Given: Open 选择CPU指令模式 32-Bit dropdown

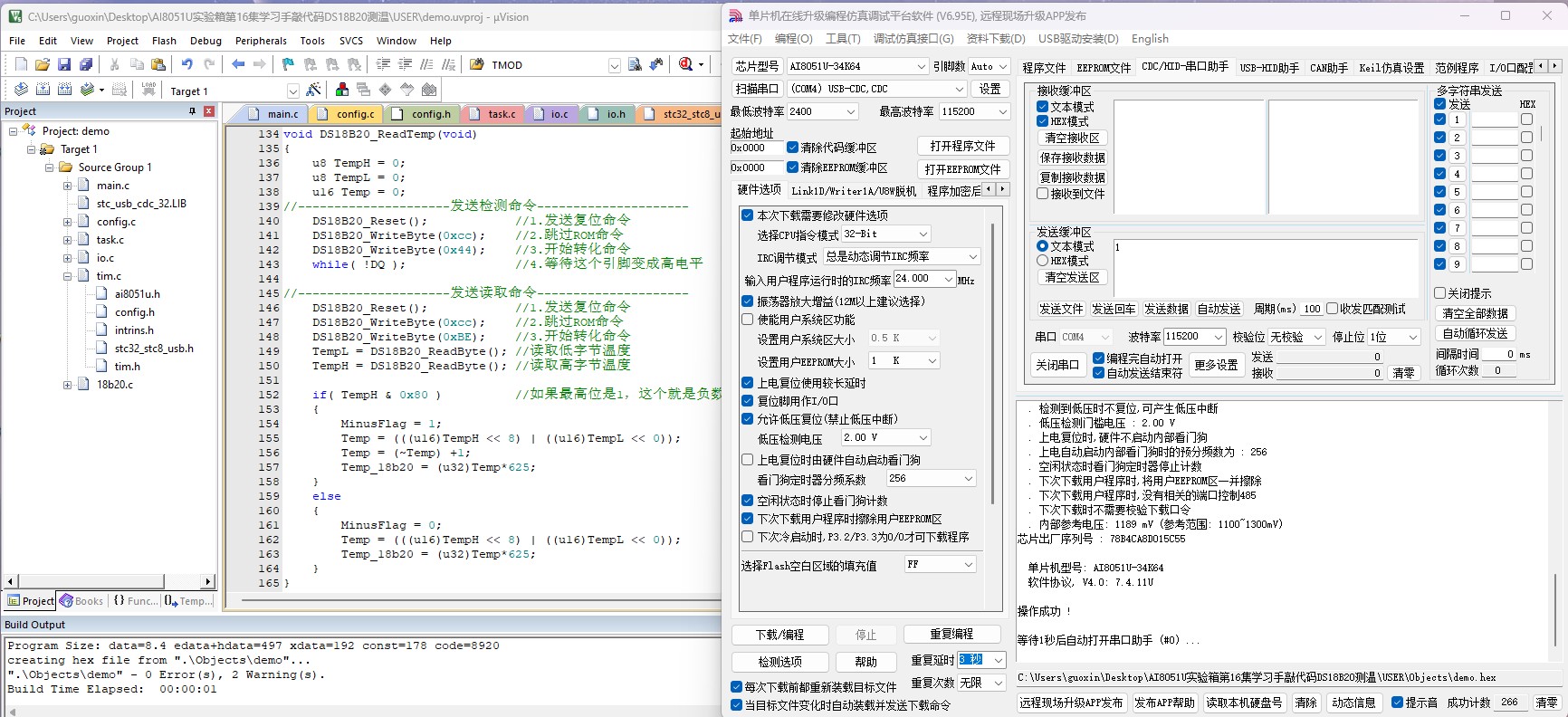Looking at the screenshot, I should pos(885,234).
